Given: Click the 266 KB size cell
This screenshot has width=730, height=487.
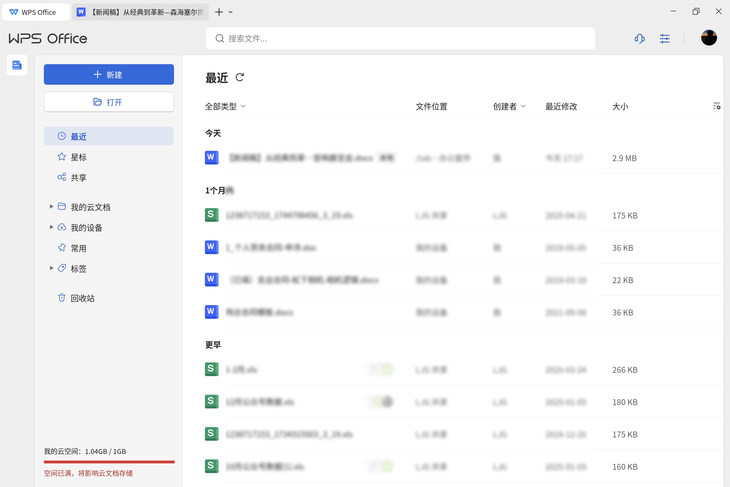Looking at the screenshot, I should (625, 370).
